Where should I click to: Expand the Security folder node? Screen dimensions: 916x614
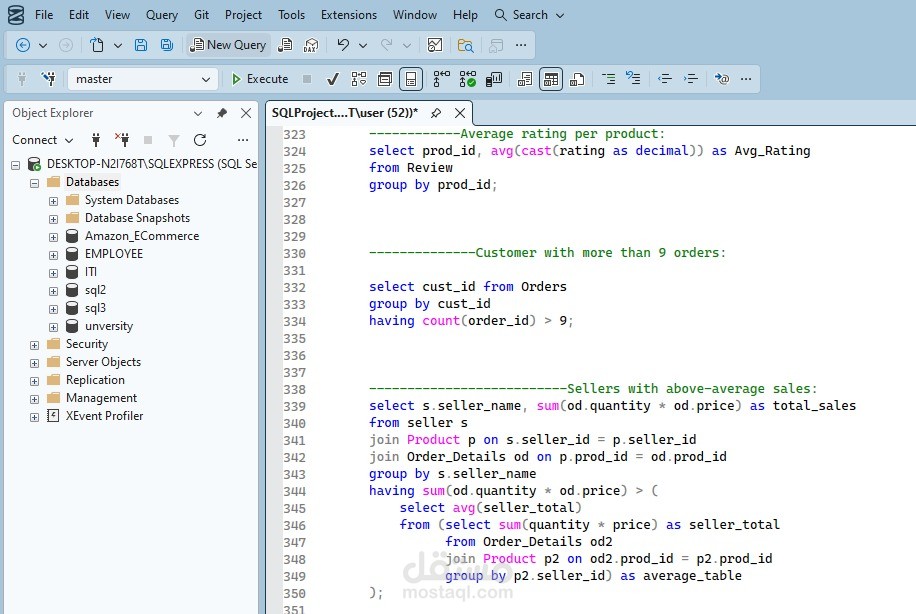pyautogui.click(x=34, y=344)
